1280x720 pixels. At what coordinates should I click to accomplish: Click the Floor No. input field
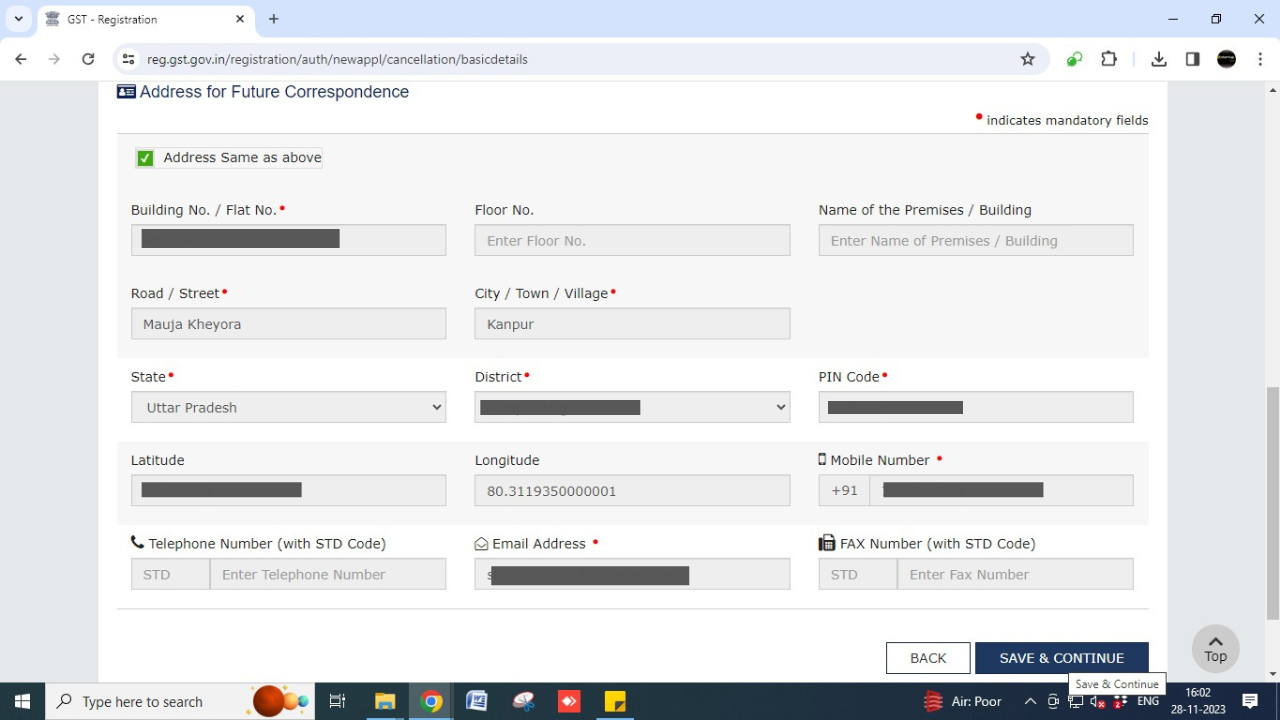click(632, 240)
